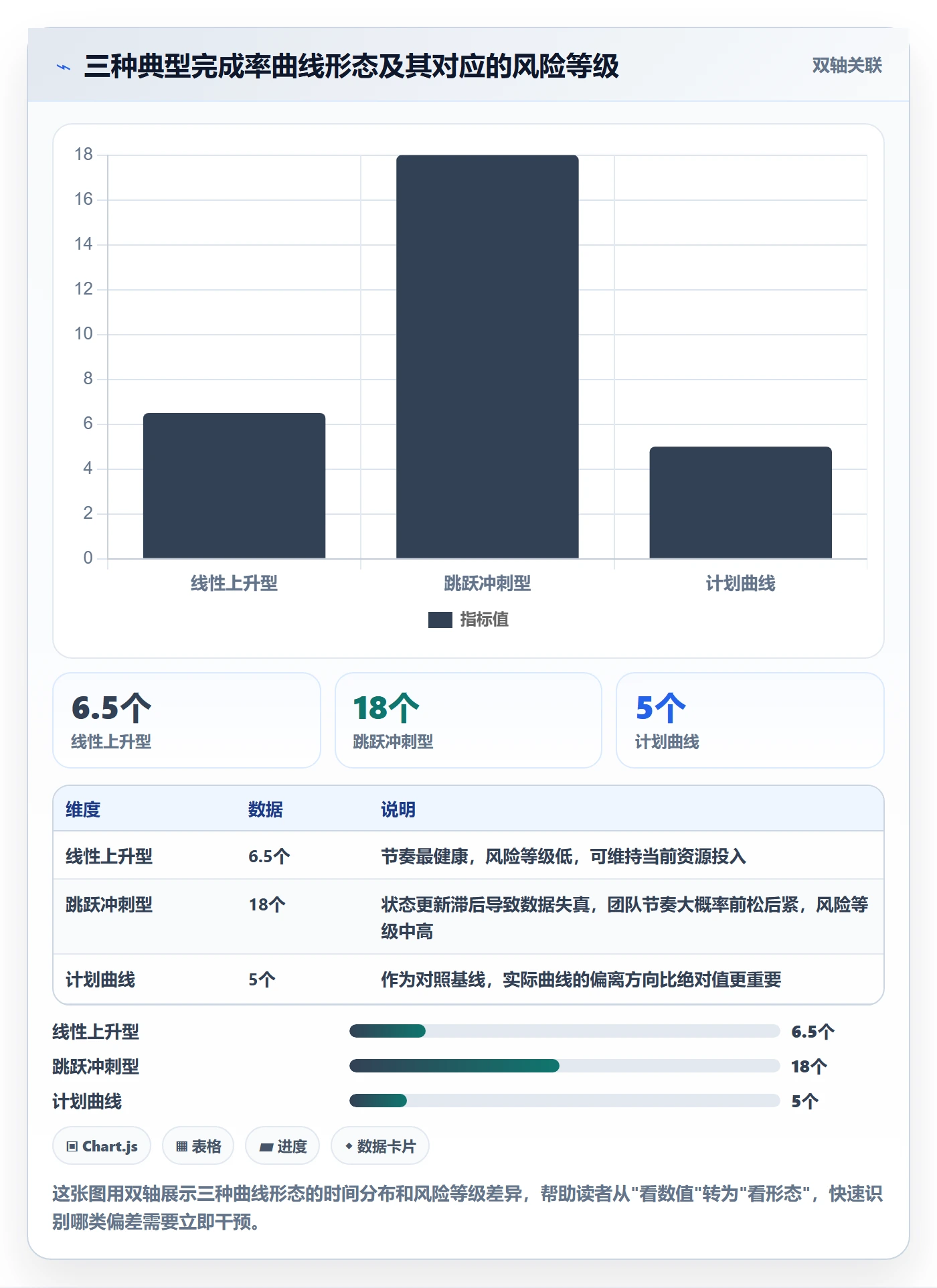The image size is (937, 1288).
Task: Click the 跳跃冲刺型 description cell about 数据失真
Action: pyautogui.click(x=624, y=918)
